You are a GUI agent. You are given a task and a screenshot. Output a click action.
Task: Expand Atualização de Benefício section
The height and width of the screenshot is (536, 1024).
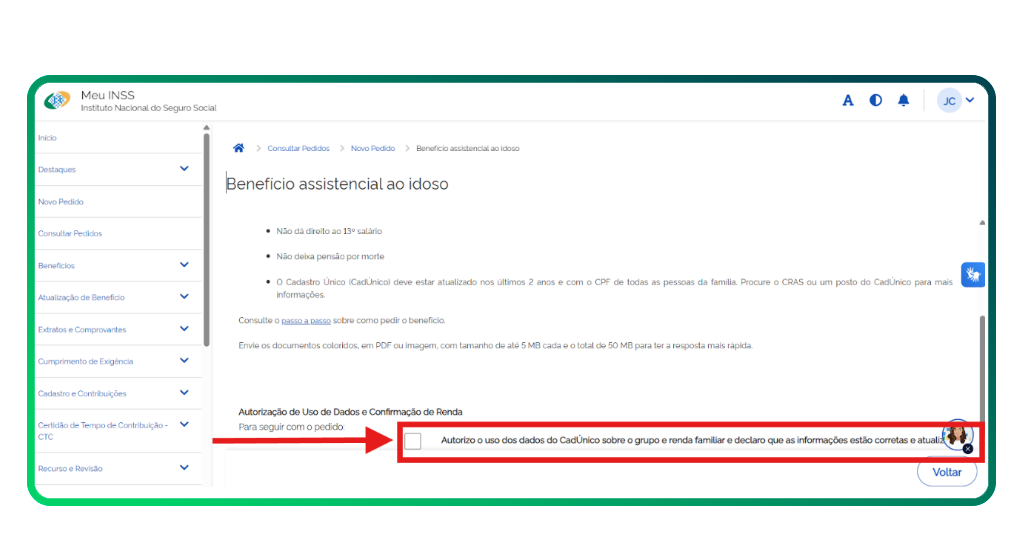(184, 296)
